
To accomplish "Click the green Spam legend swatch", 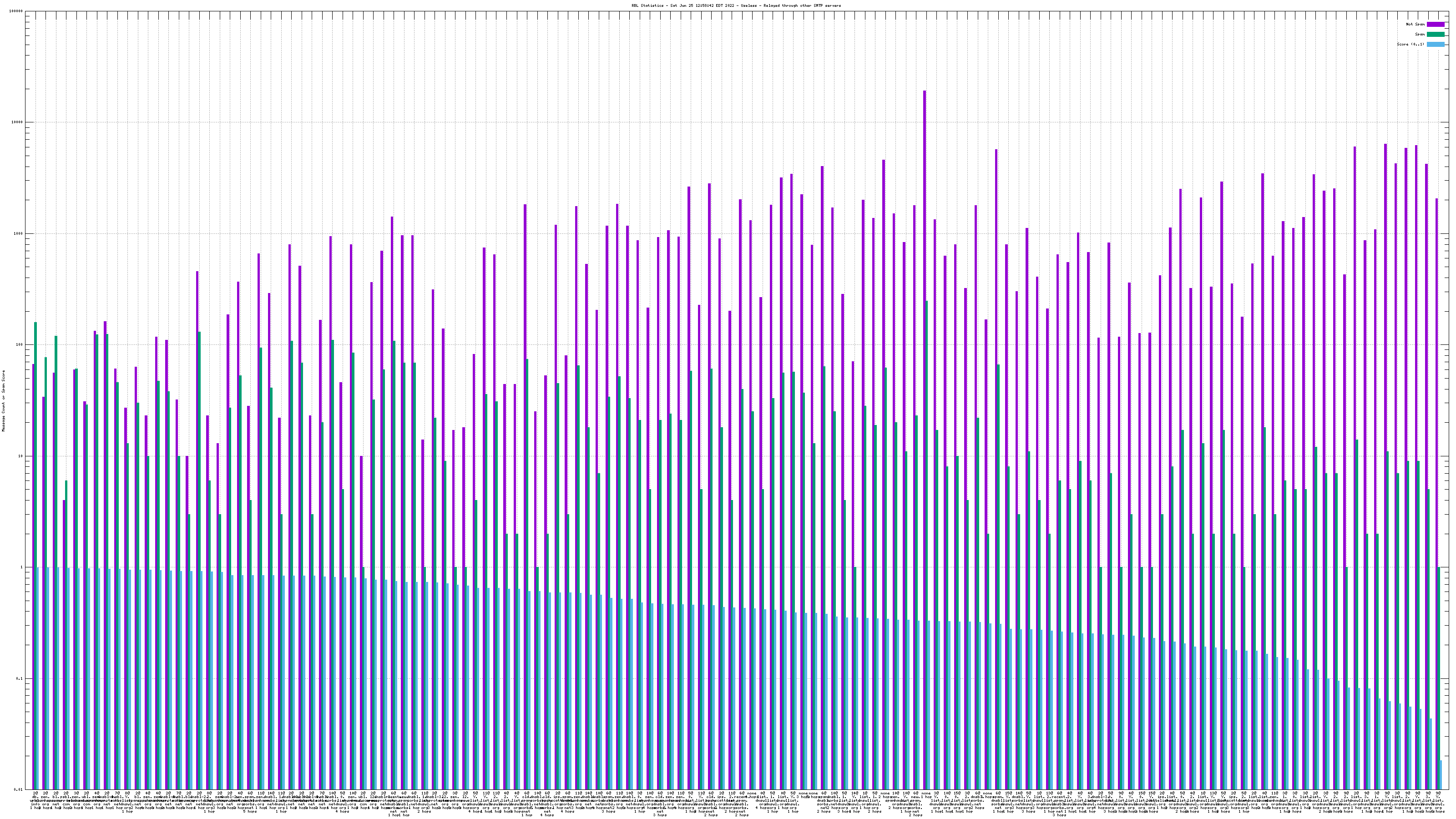I will point(1435,35).
